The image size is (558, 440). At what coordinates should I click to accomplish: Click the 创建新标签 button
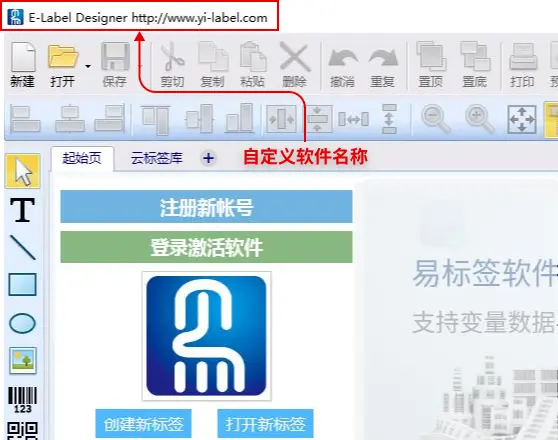tap(143, 424)
